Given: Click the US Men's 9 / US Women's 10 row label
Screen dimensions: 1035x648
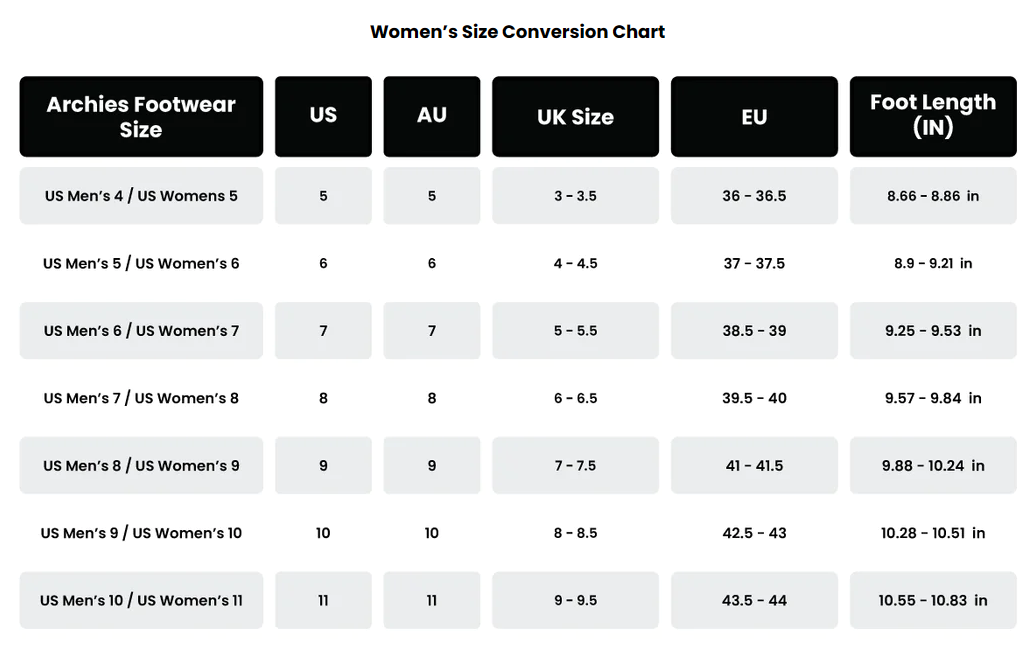Looking at the screenshot, I should (141, 533).
